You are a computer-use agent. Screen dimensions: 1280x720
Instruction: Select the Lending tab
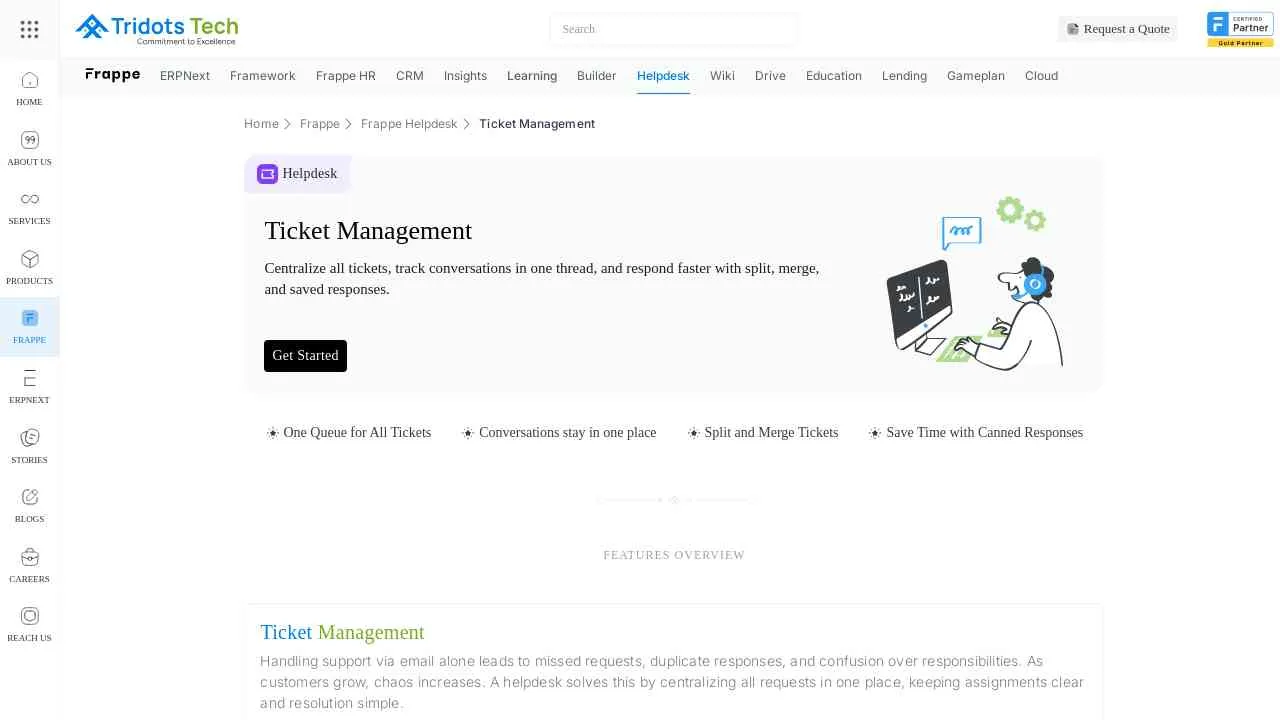904,76
